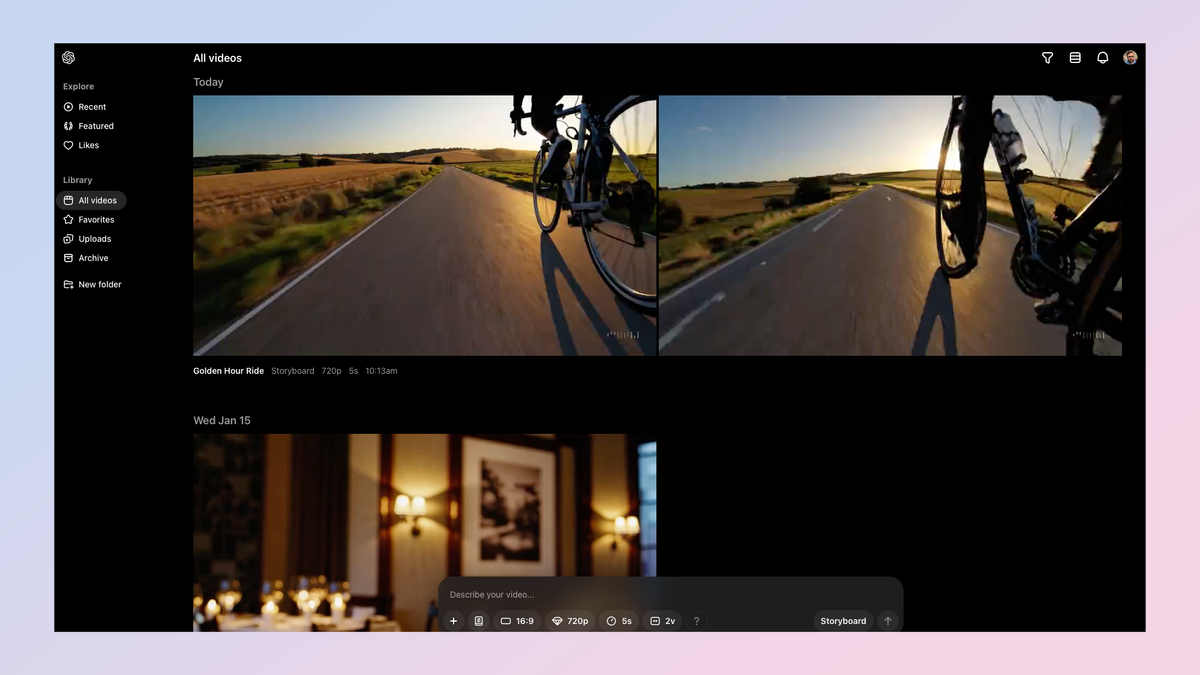
Task: Click the Sora logo in the sidebar
Action: (68, 57)
